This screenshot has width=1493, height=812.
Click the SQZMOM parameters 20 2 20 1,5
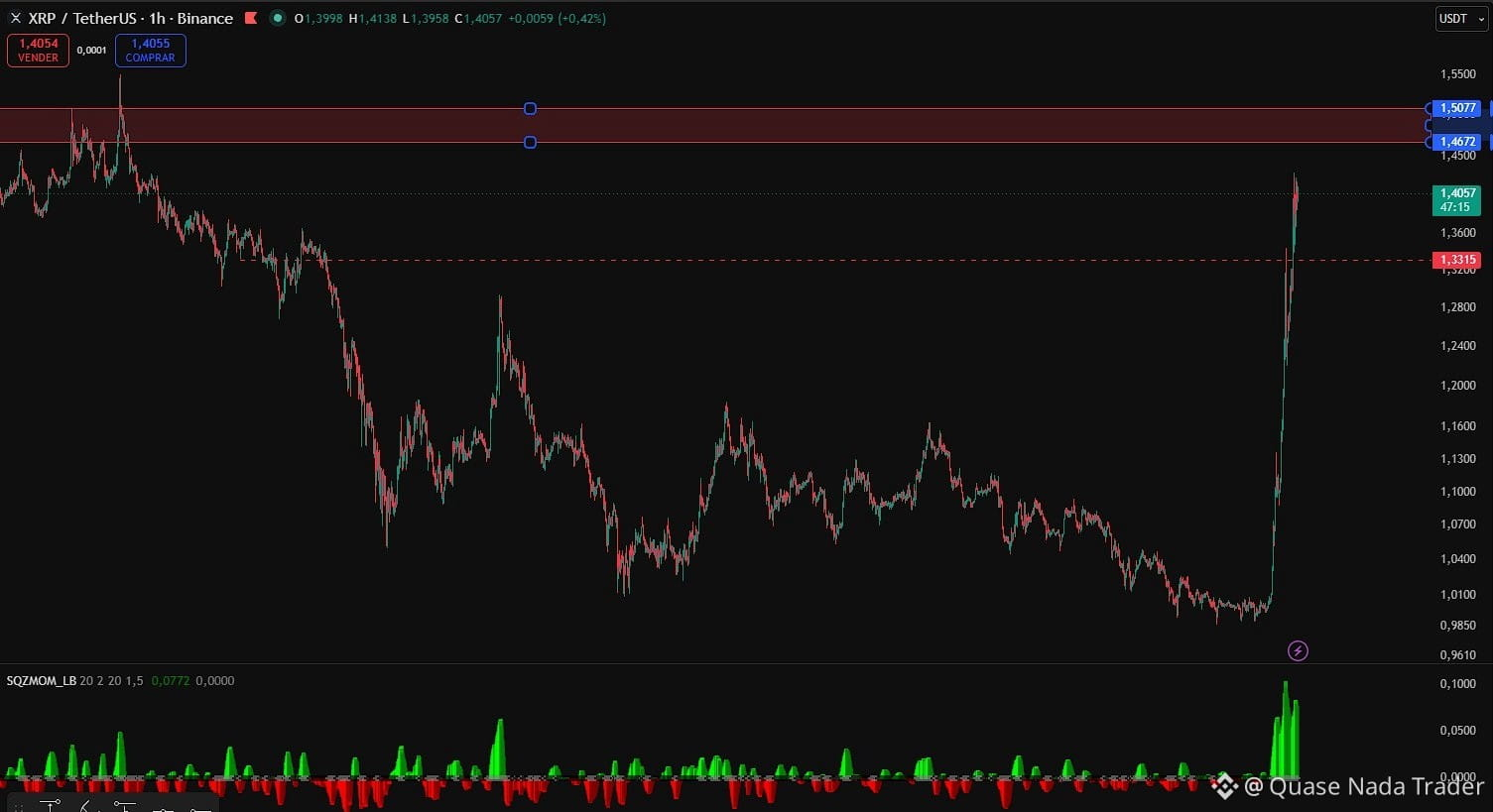[111, 681]
